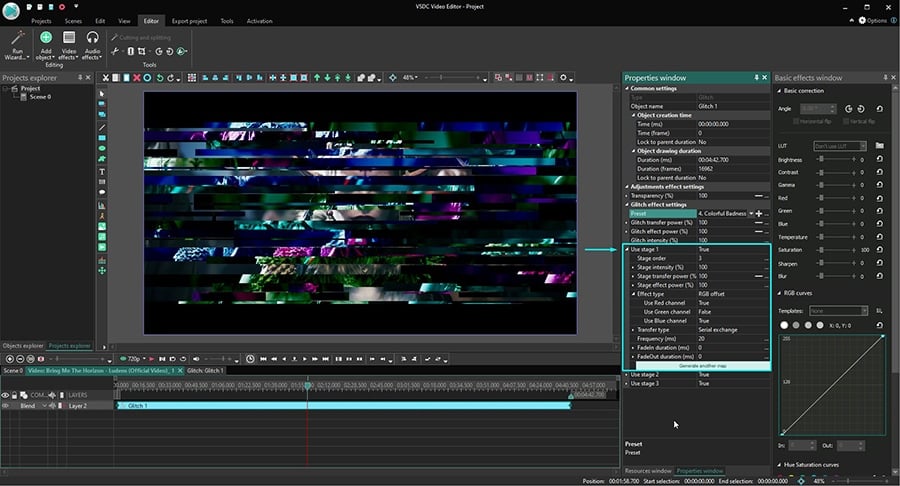Select the Glitch: Glitch 1 timeline tab
This screenshot has width=900, height=486.
pyautogui.click(x=204, y=371)
